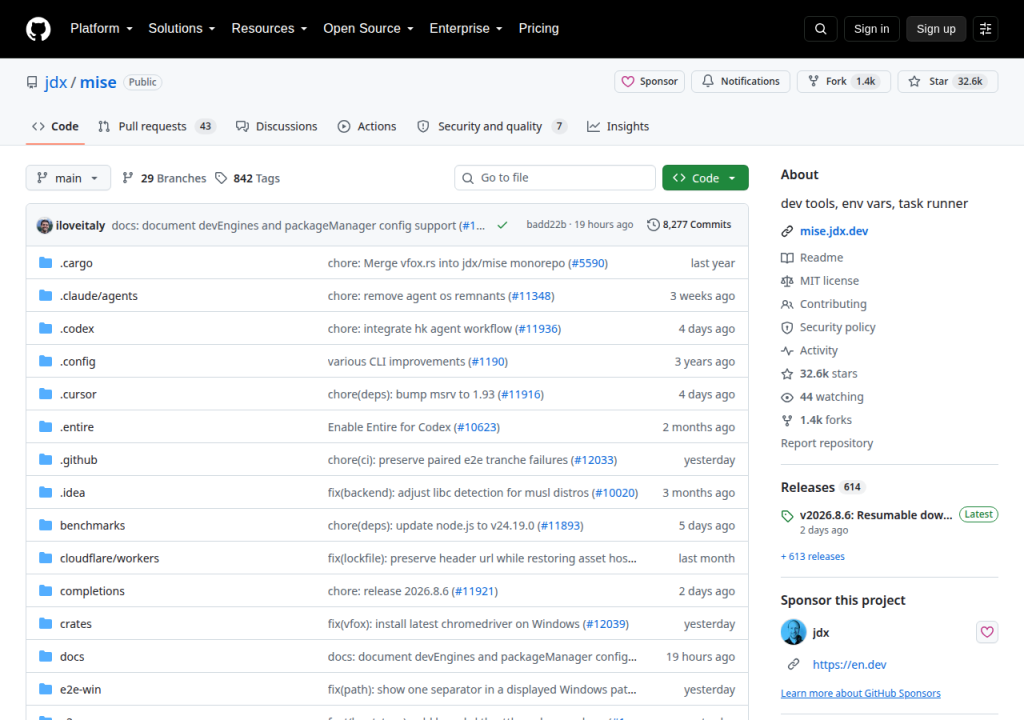
Task: Open Readme book icon link
Action: (x=812, y=257)
